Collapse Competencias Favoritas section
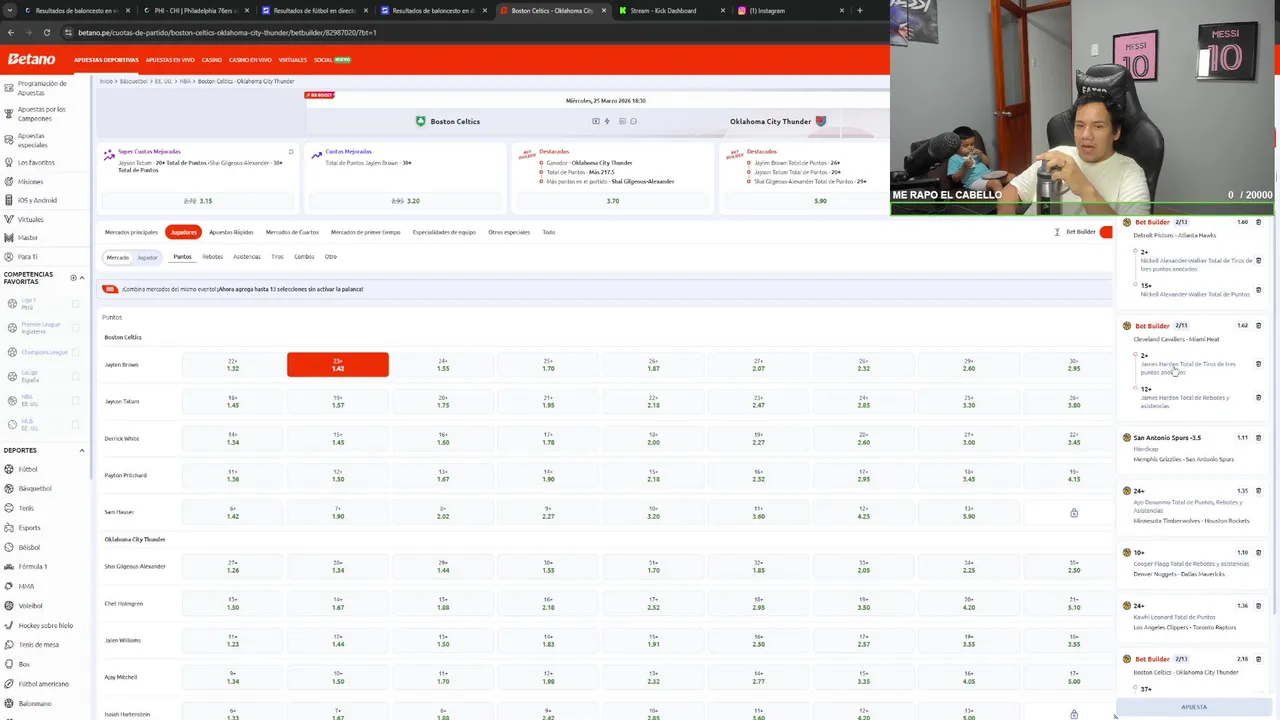Viewport: 1280px width, 720px height. click(x=82, y=278)
